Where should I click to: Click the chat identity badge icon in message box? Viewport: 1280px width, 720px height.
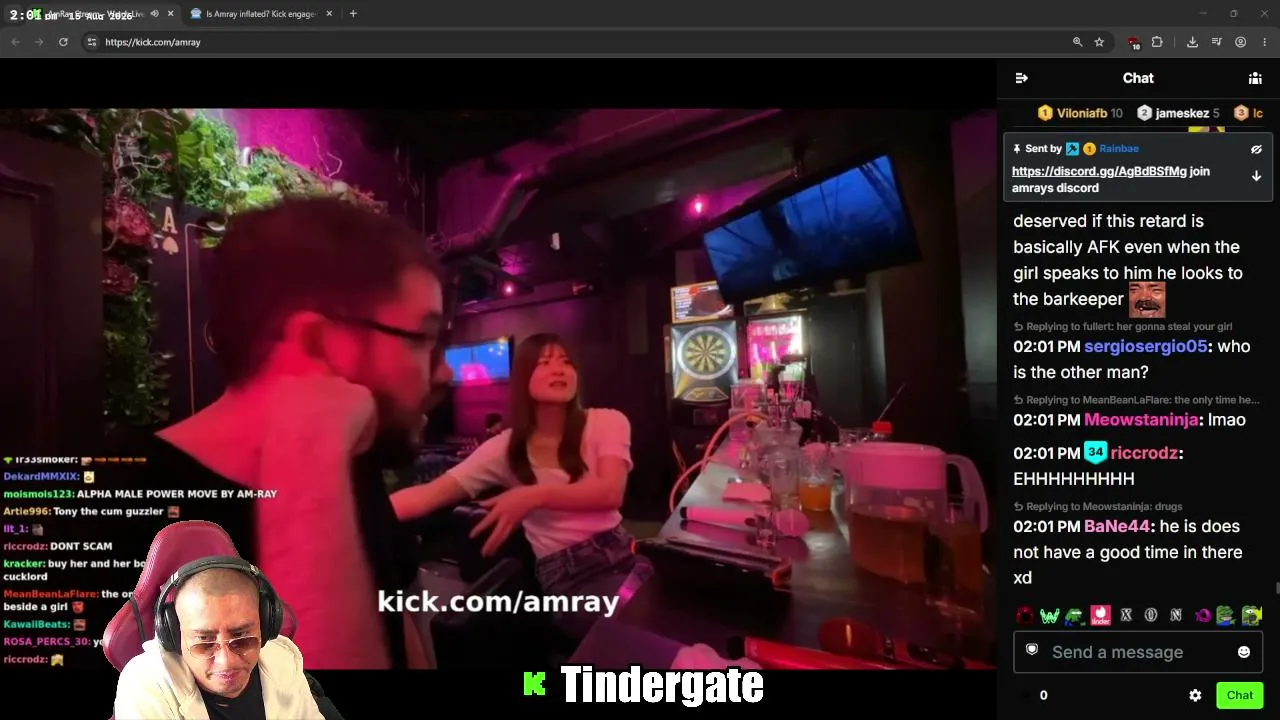point(1032,650)
